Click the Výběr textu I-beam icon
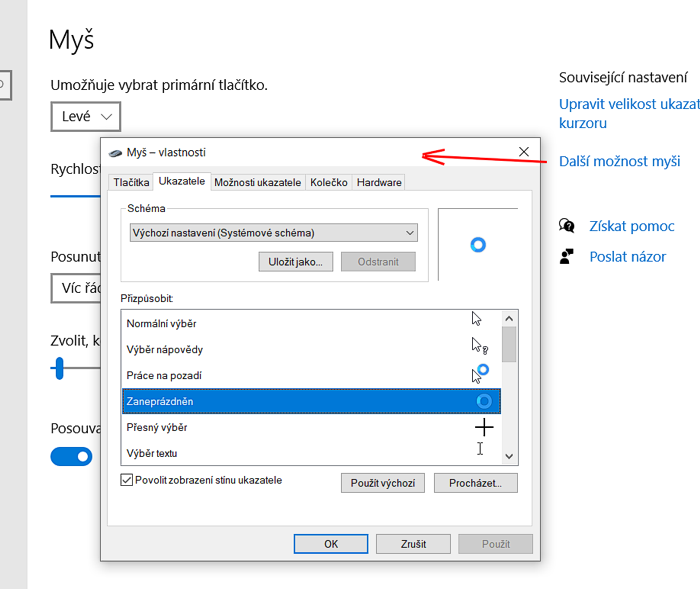Viewport: 700px width, 589px height. point(480,449)
